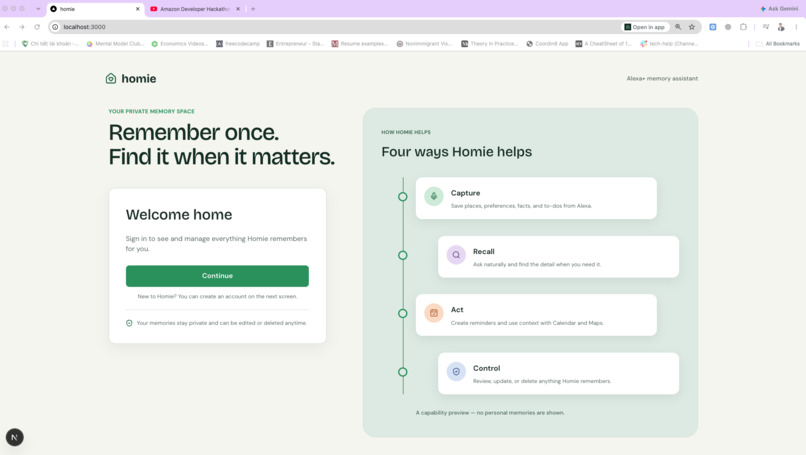Click the Open in app button
Viewport: 806px width, 455px height.
pyautogui.click(x=645, y=27)
